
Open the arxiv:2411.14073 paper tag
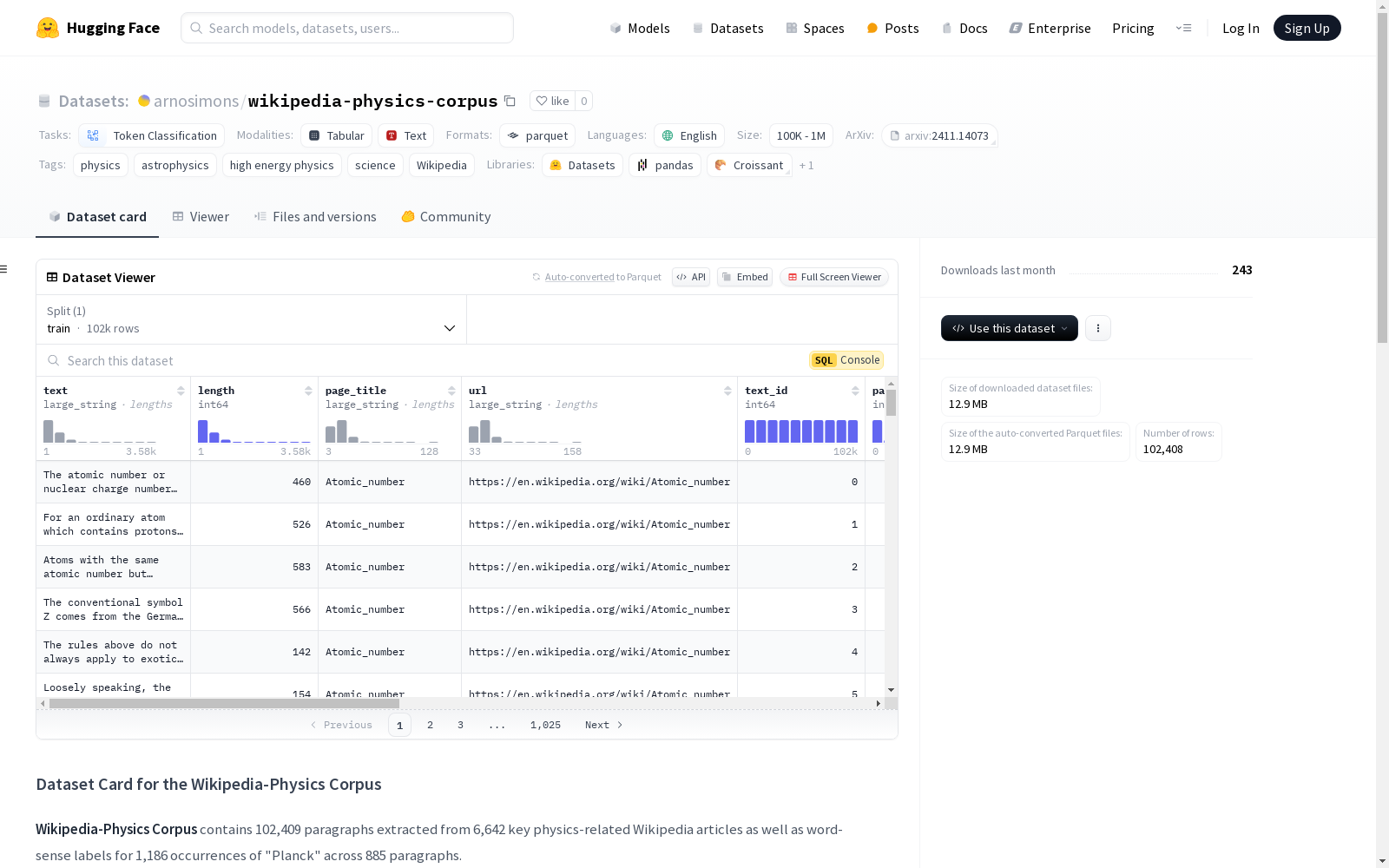click(x=939, y=135)
